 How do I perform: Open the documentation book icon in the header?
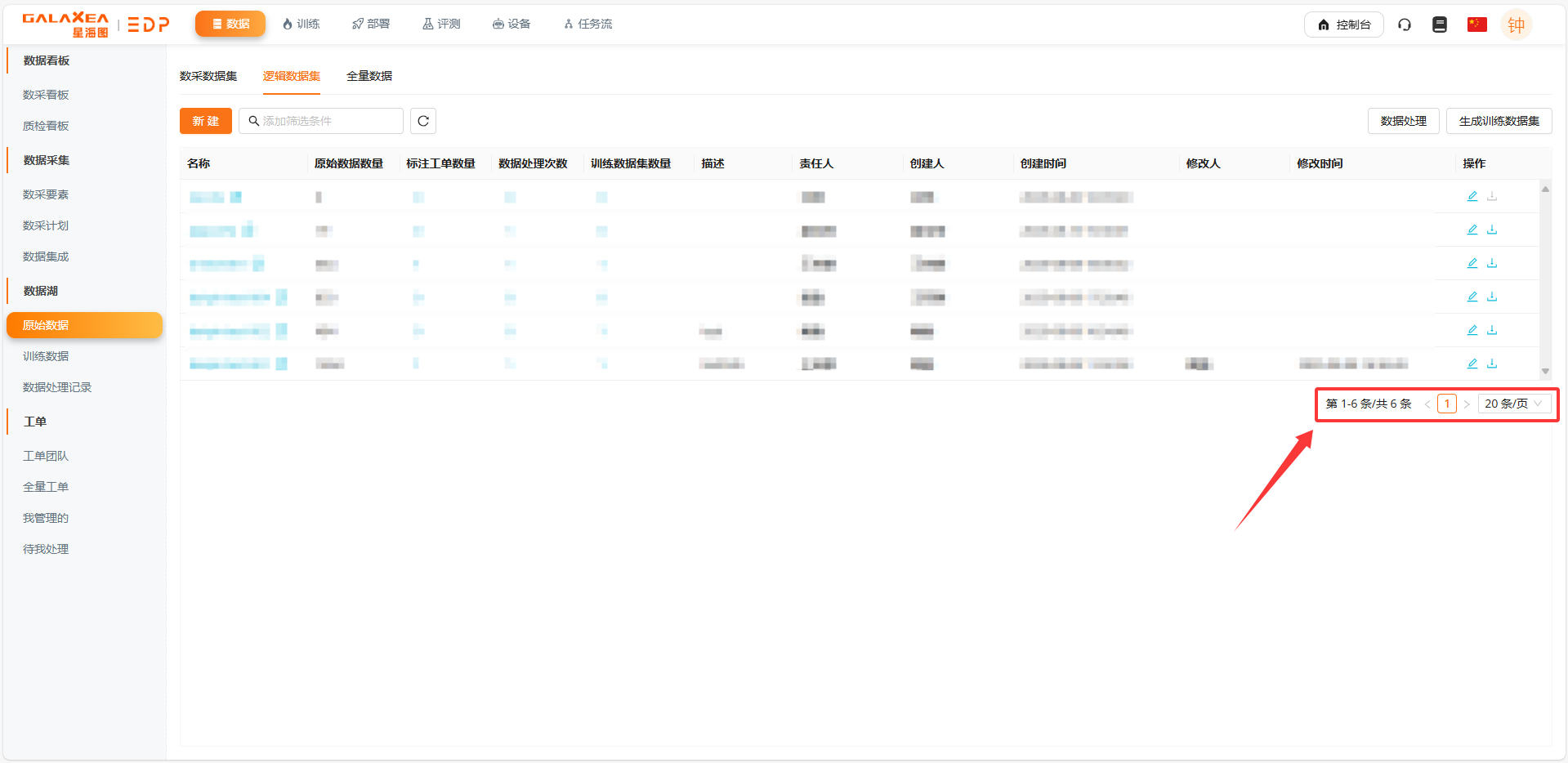pyautogui.click(x=1440, y=25)
